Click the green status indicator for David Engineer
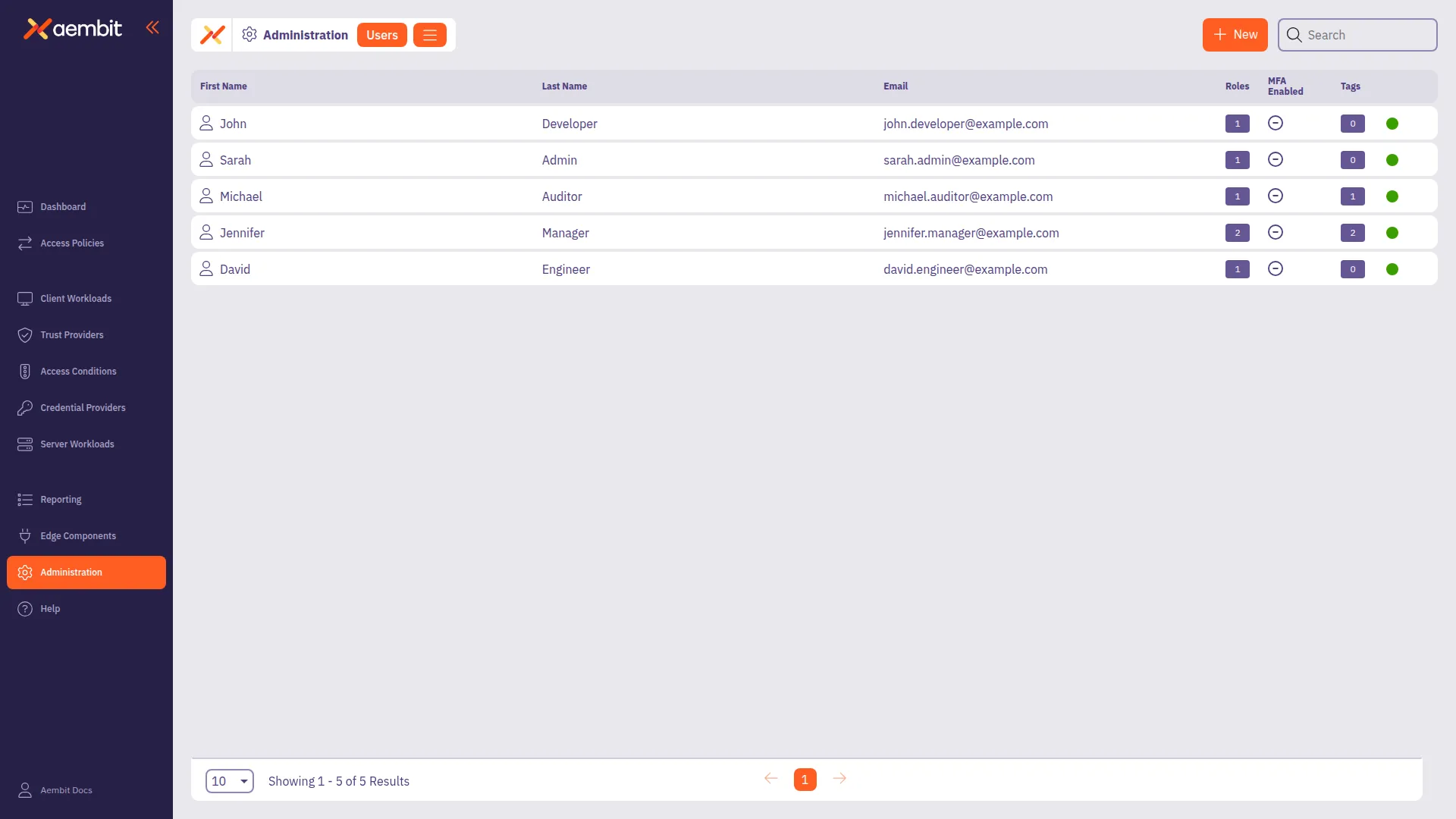 [1393, 268]
